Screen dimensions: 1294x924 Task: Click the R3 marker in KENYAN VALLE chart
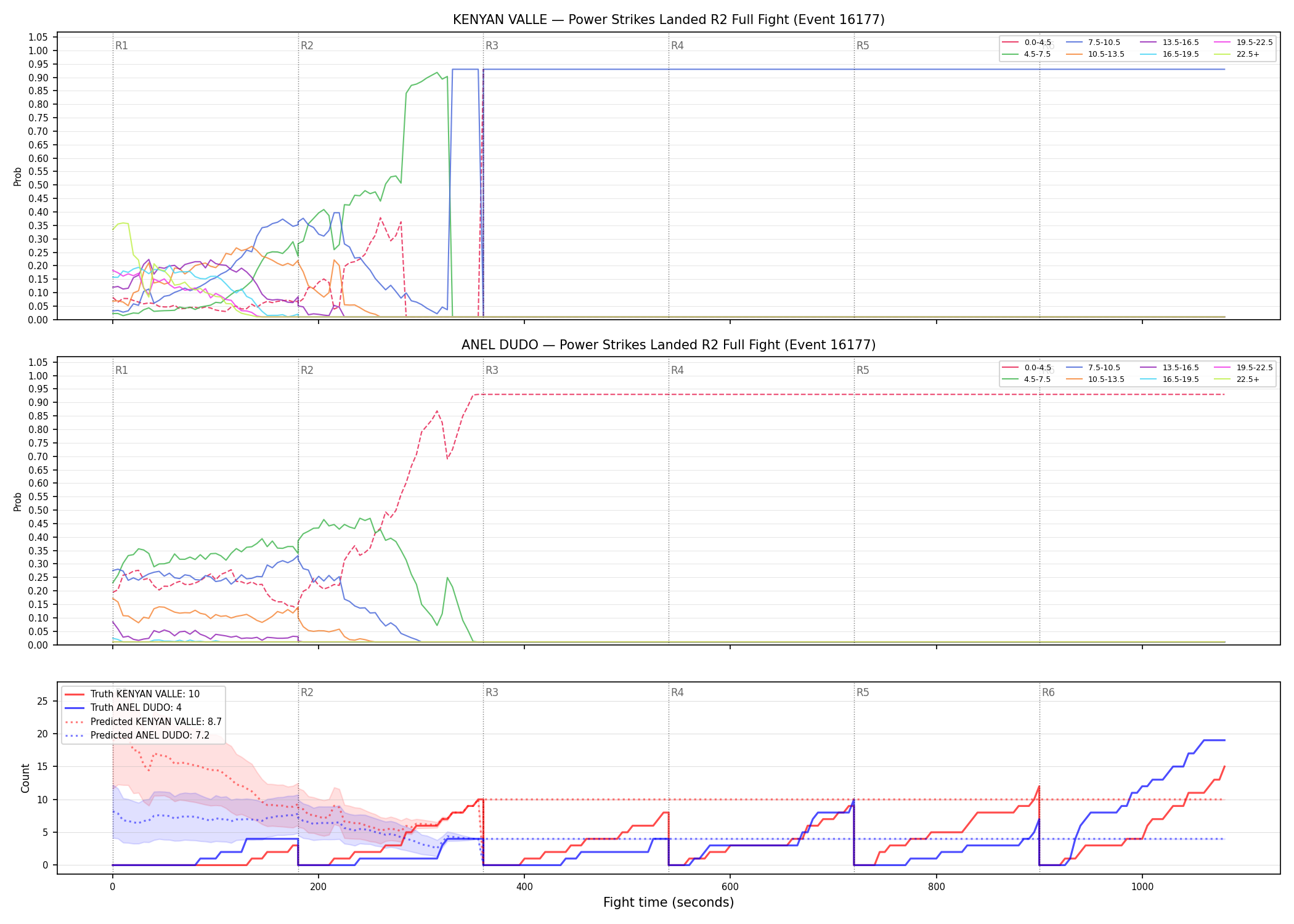point(492,46)
